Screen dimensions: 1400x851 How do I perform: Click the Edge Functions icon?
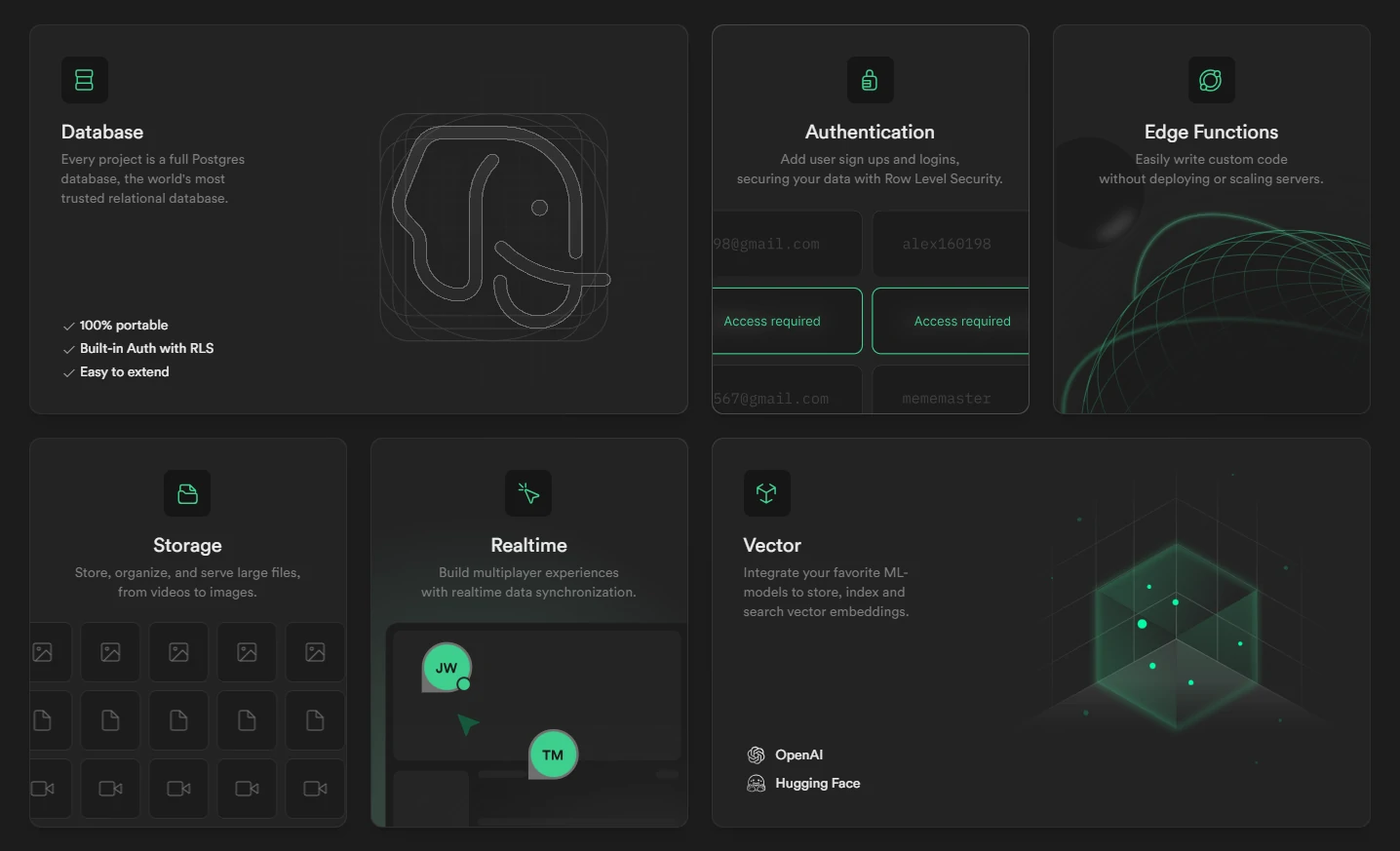[x=1211, y=80]
